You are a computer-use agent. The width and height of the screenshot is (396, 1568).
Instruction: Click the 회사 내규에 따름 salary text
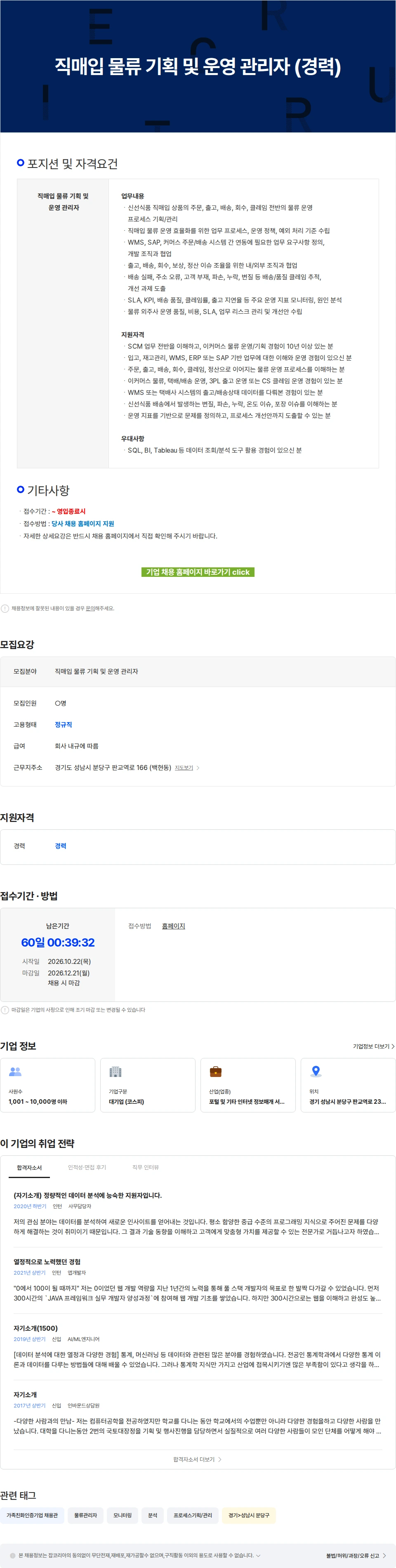click(77, 746)
